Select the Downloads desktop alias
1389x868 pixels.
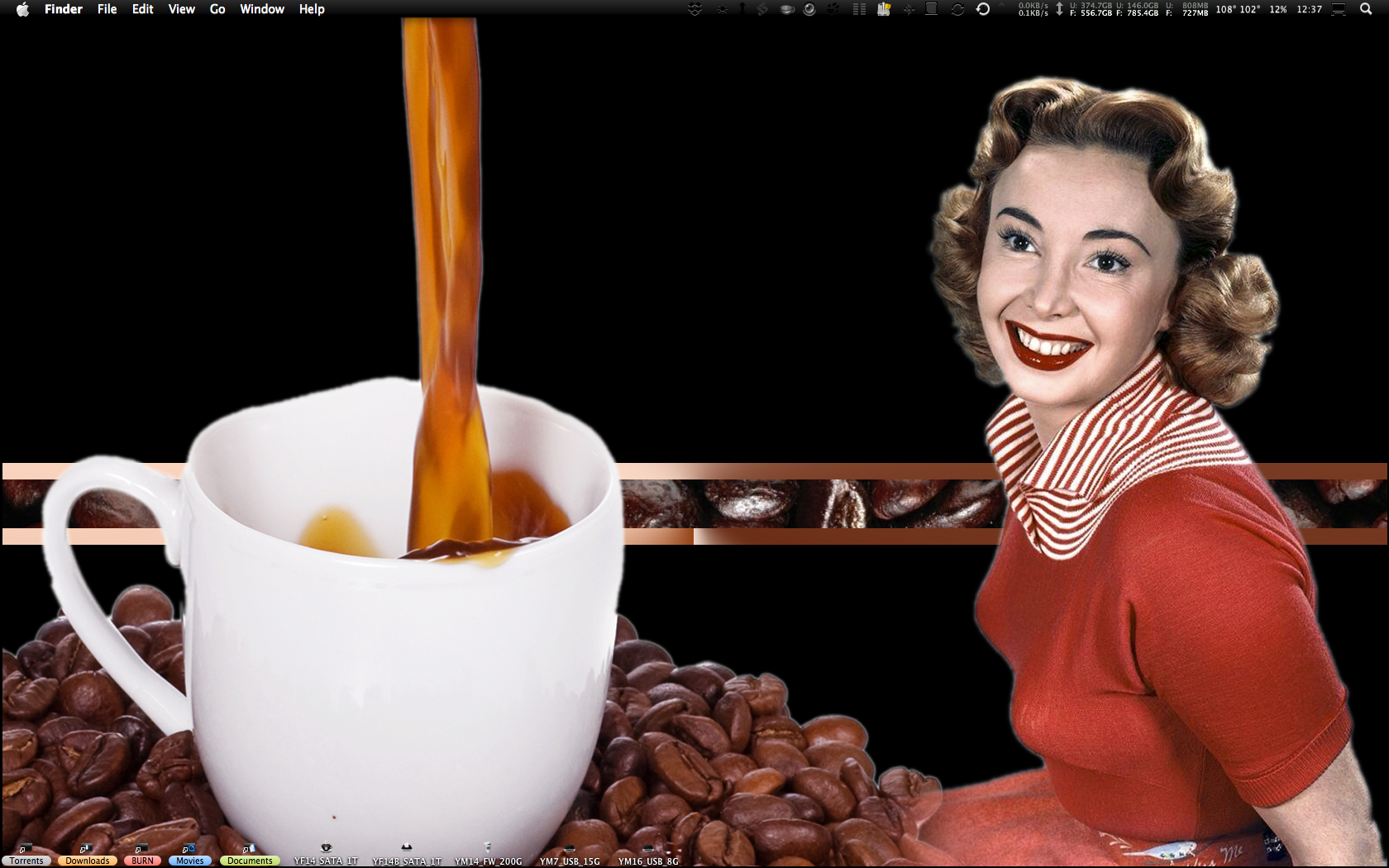coord(87,856)
